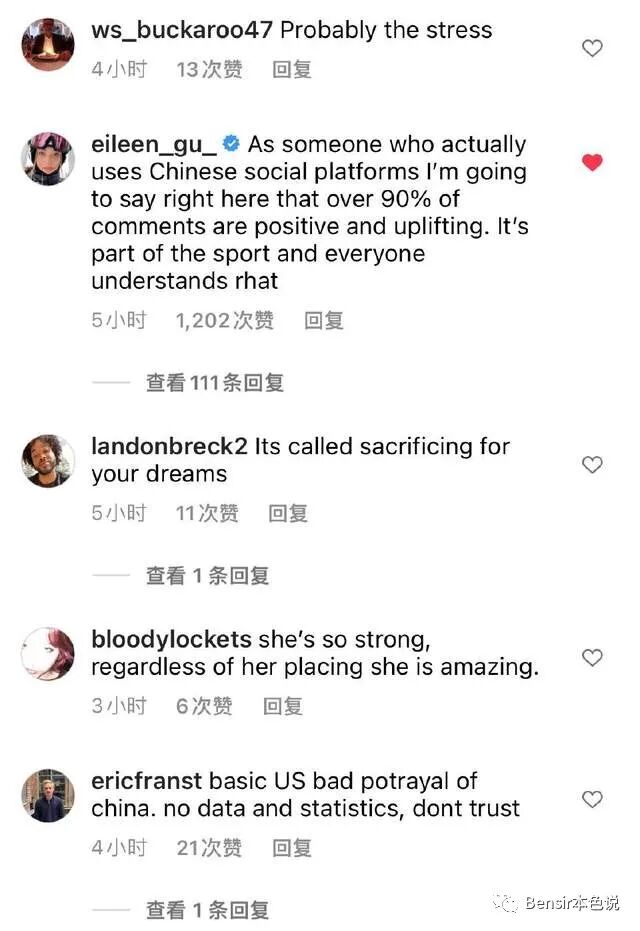Screen dimensions: 640x931
Task: Expand 1 reply under landonbreck2 comment
Action: 207,575
